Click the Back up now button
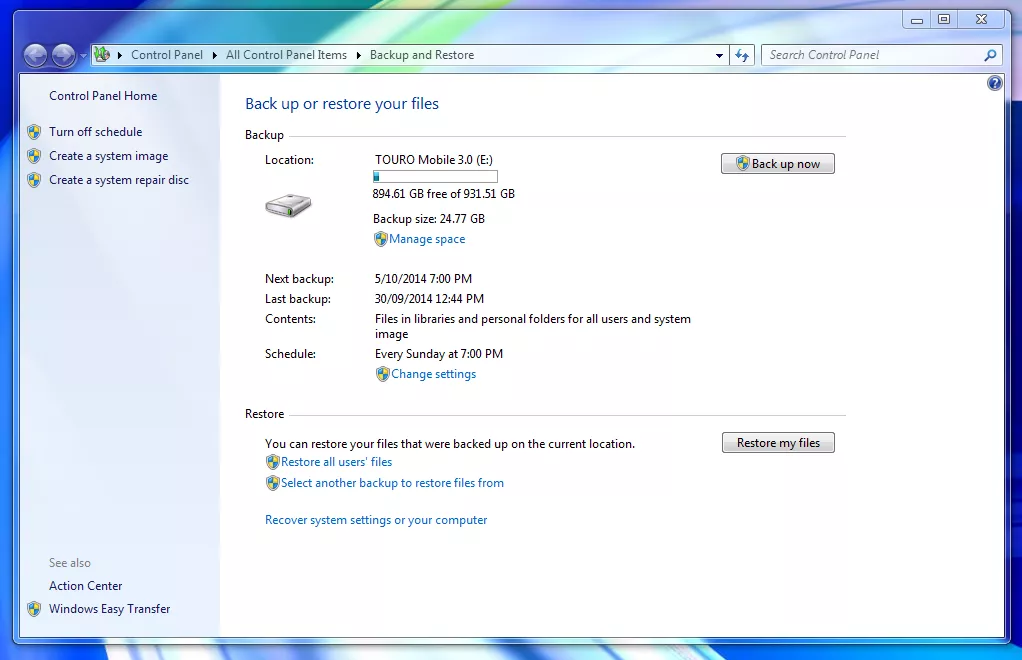The height and width of the screenshot is (660, 1022). tap(777, 163)
